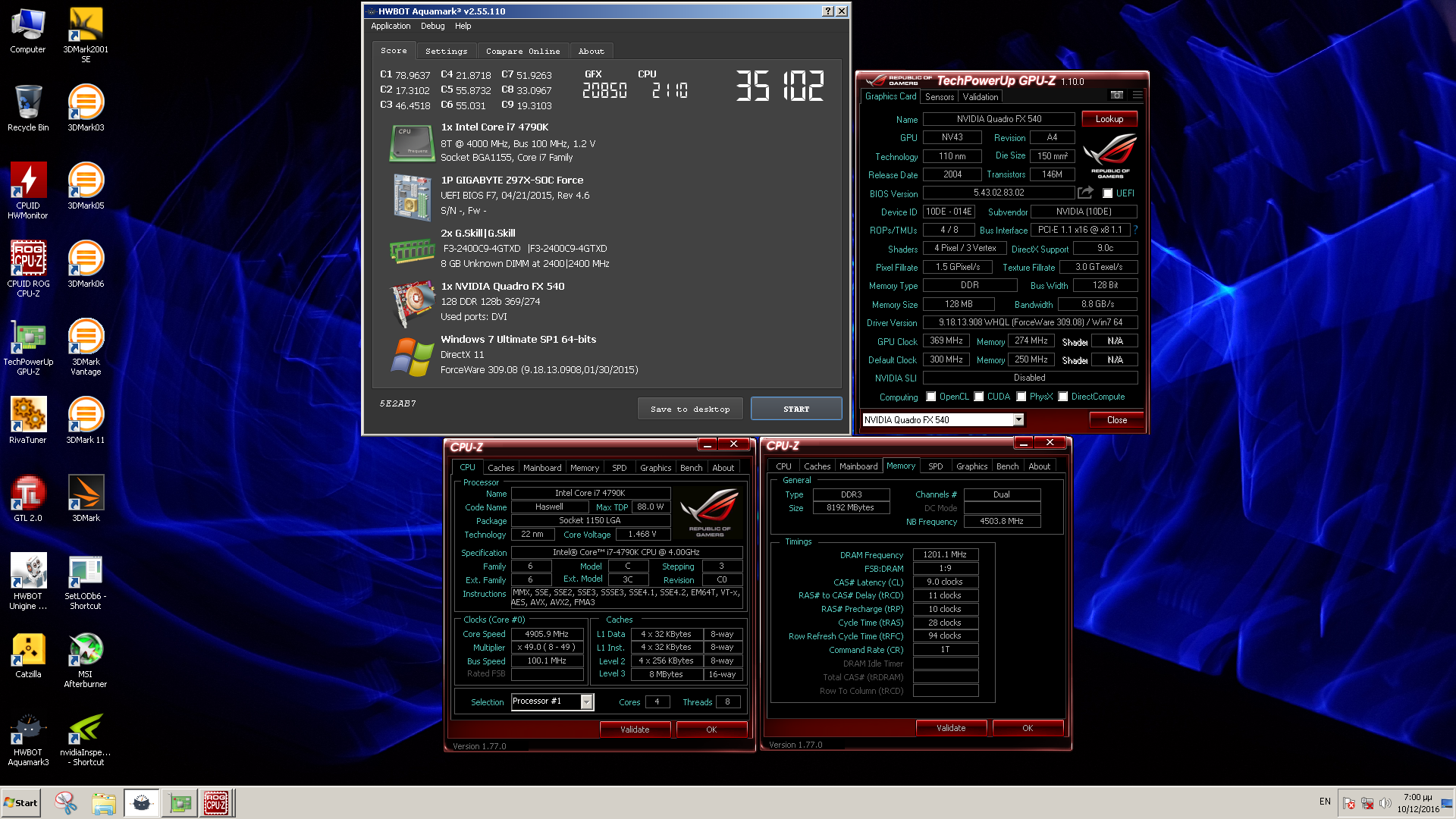Open the Computer desktop icon
1456x819 pixels.
click(28, 31)
